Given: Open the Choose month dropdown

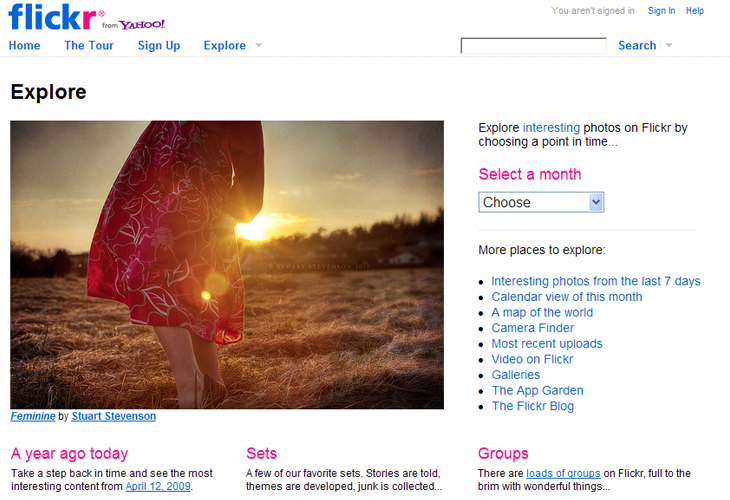Looking at the screenshot, I should [541, 202].
